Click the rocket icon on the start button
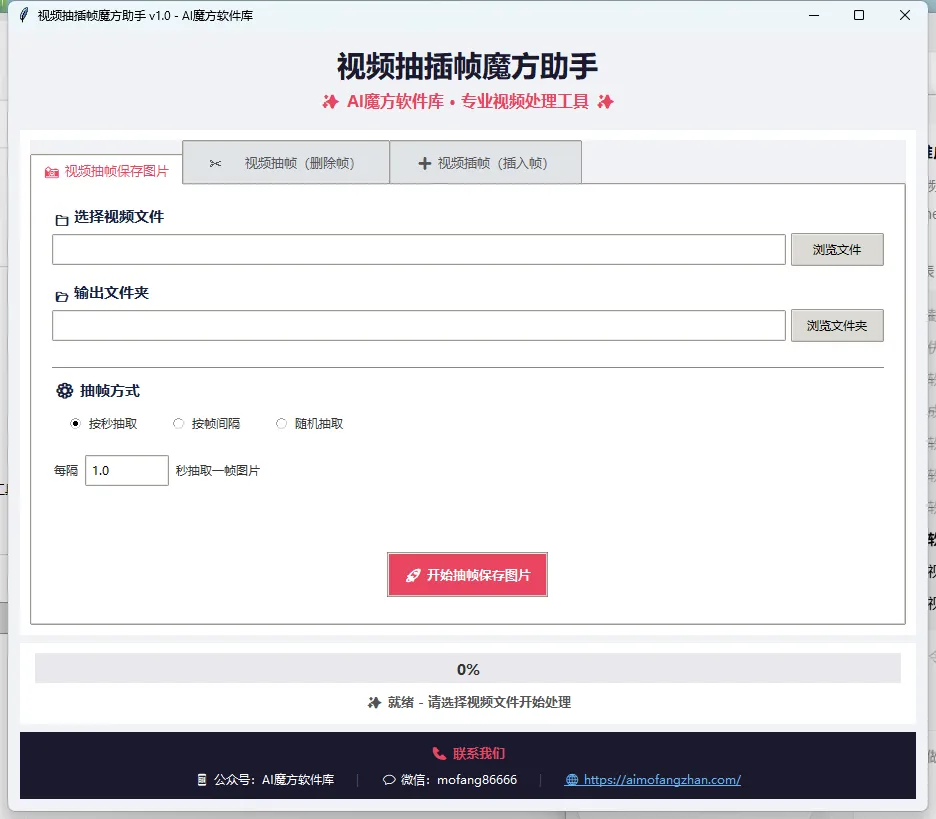This screenshot has width=936, height=819. click(x=413, y=575)
